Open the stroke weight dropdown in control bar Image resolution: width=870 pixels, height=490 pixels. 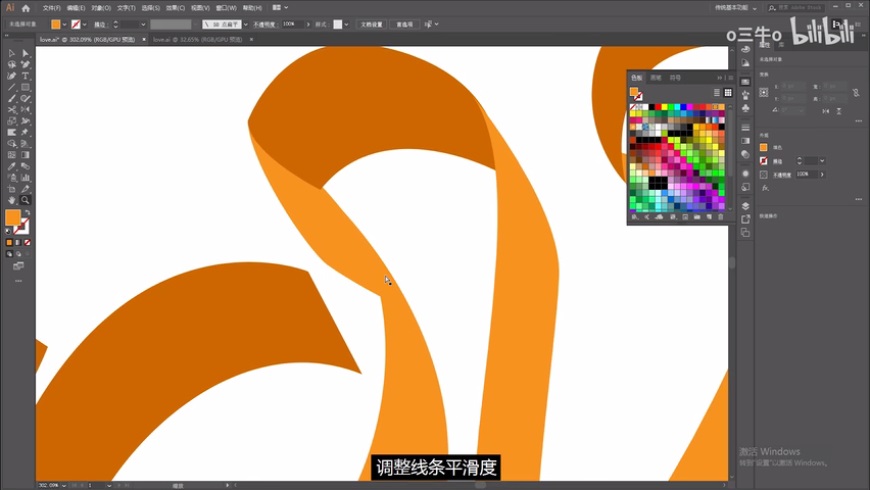point(143,24)
